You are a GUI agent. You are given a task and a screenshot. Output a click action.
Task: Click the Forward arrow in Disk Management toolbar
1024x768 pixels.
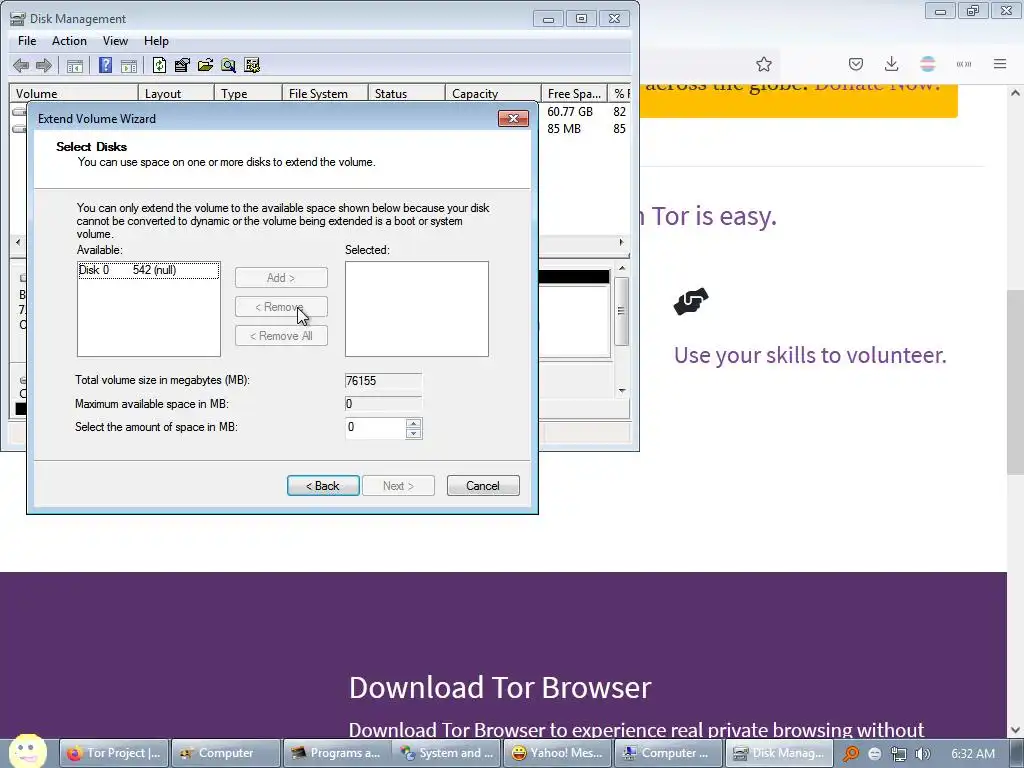click(x=44, y=65)
